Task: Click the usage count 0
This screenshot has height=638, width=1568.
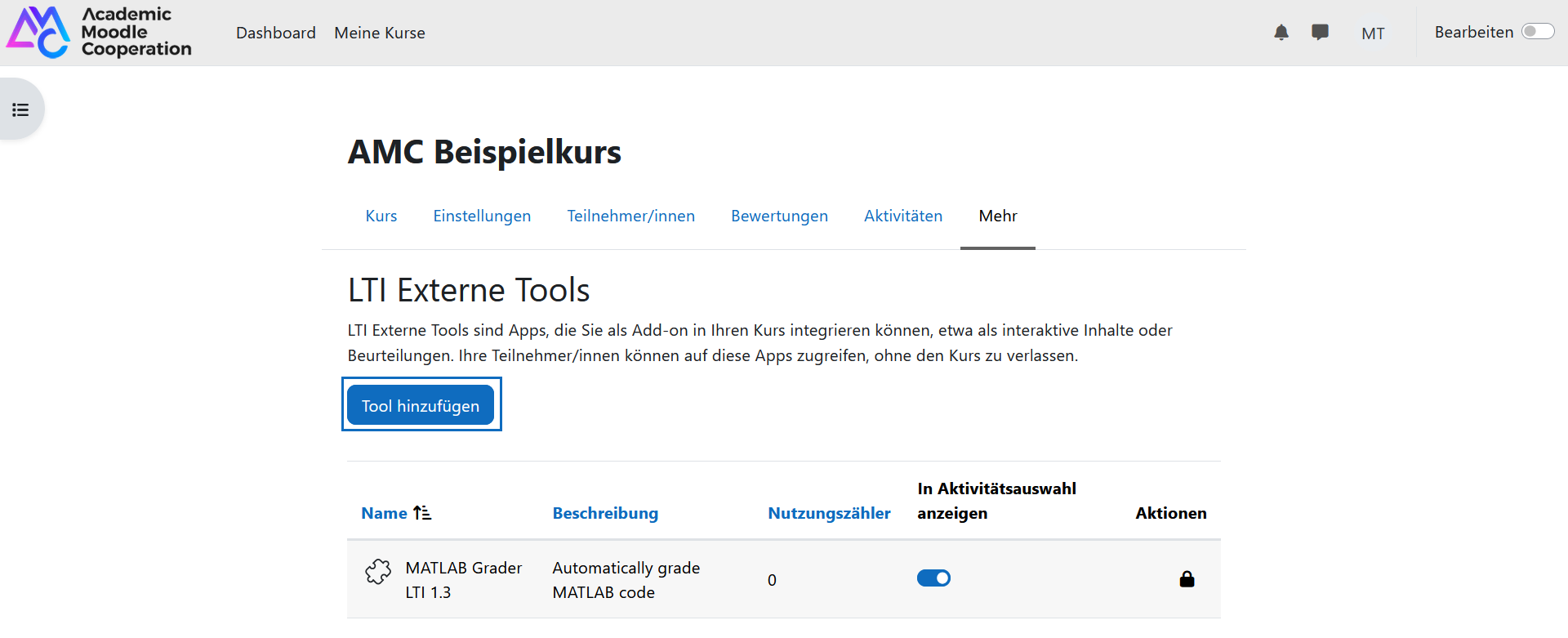Action: point(772,580)
